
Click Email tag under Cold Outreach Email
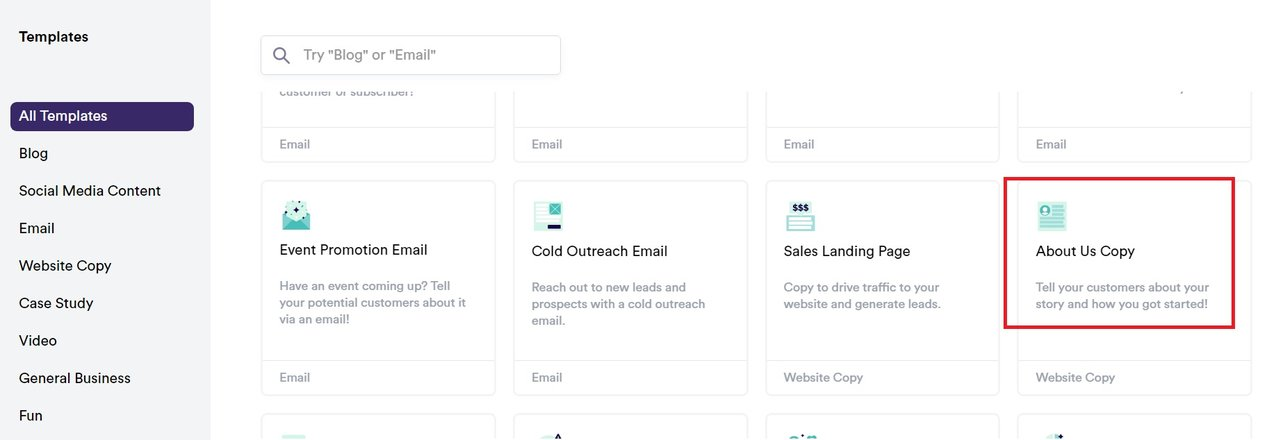[547, 377]
